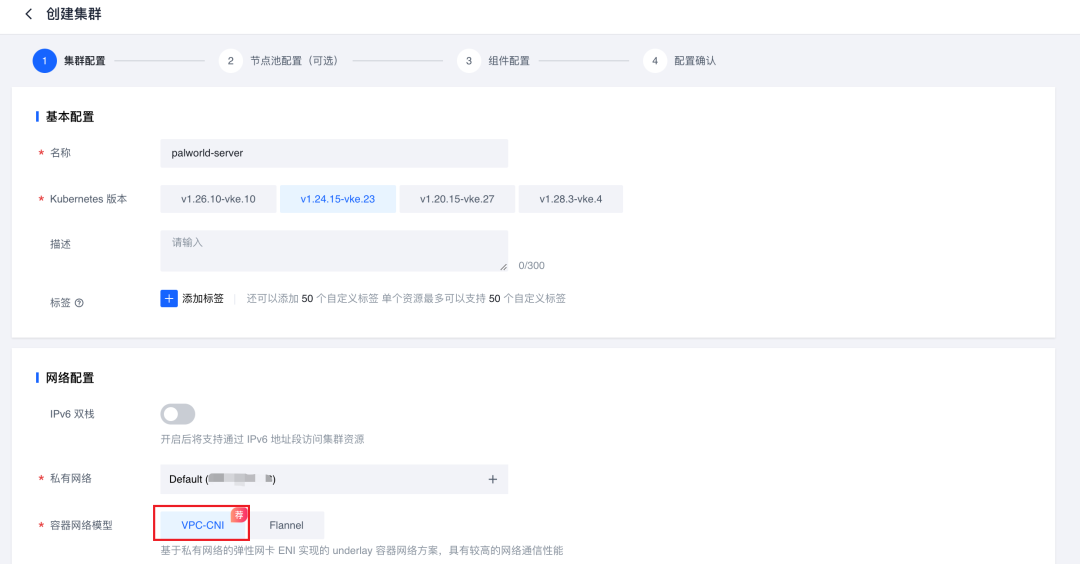Viewport: 1080px width, 564px height.
Task: Click the 基本配置 section heading
Action: click(x=70, y=117)
